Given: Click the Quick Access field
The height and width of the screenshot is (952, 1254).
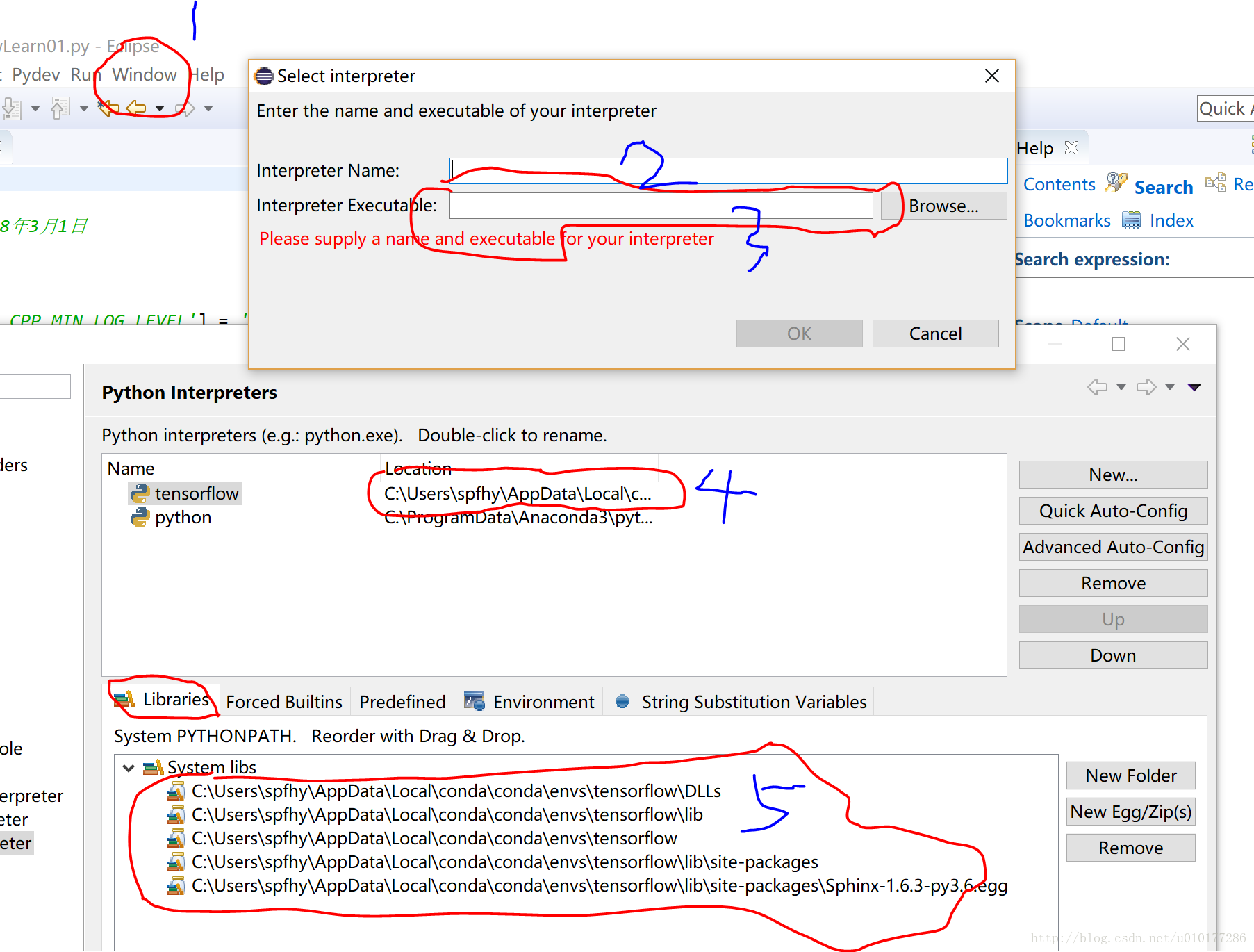Looking at the screenshot, I should tap(1226, 108).
